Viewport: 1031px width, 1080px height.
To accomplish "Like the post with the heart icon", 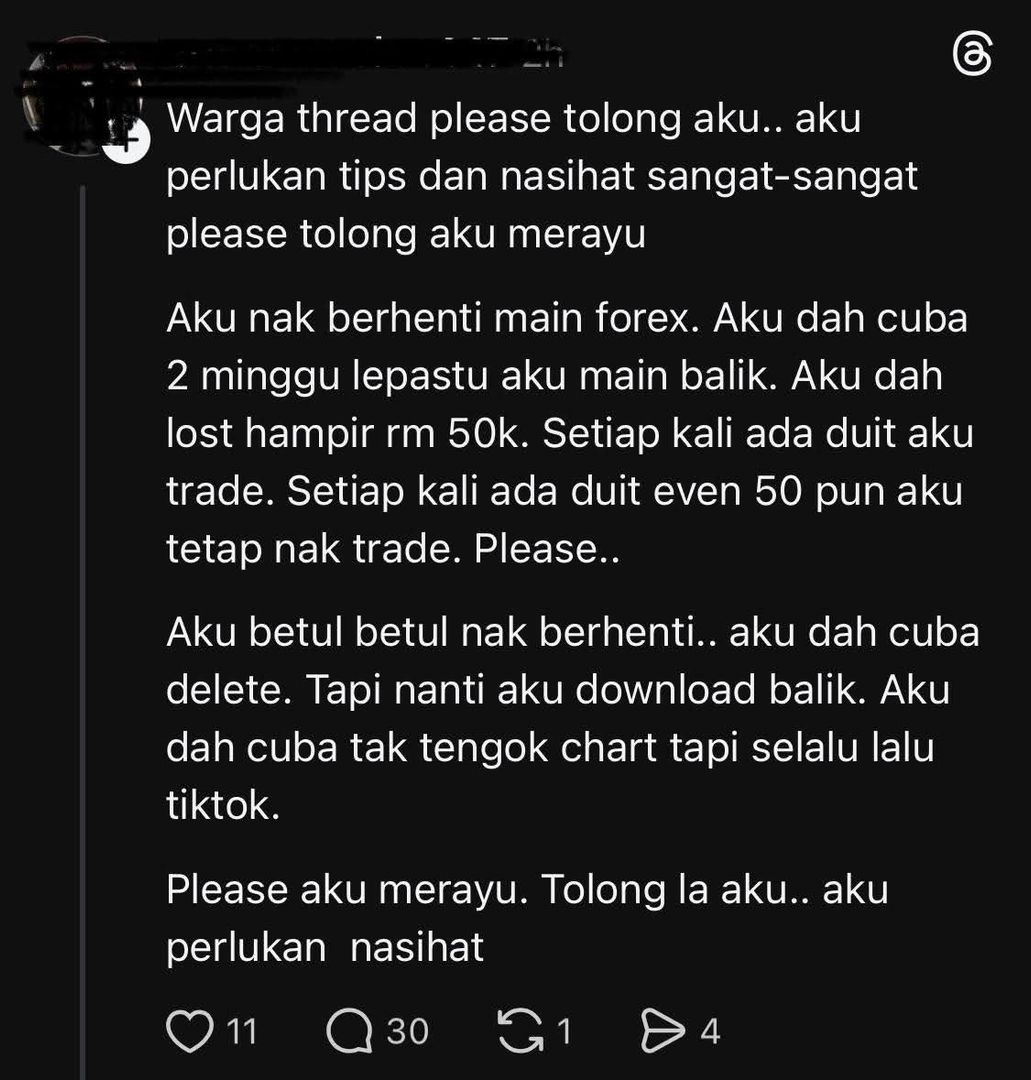I will (x=189, y=1030).
